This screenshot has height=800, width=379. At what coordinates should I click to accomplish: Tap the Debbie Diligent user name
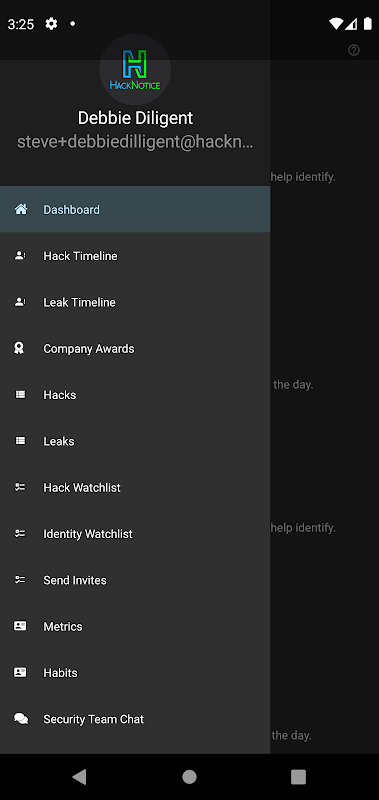[135, 118]
